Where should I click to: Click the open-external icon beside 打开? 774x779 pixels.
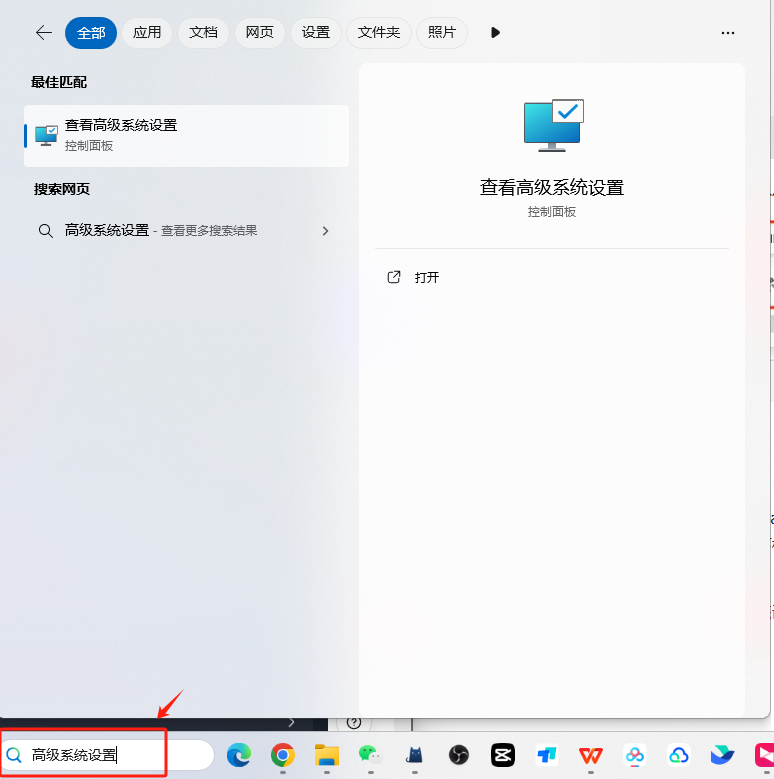coord(394,277)
